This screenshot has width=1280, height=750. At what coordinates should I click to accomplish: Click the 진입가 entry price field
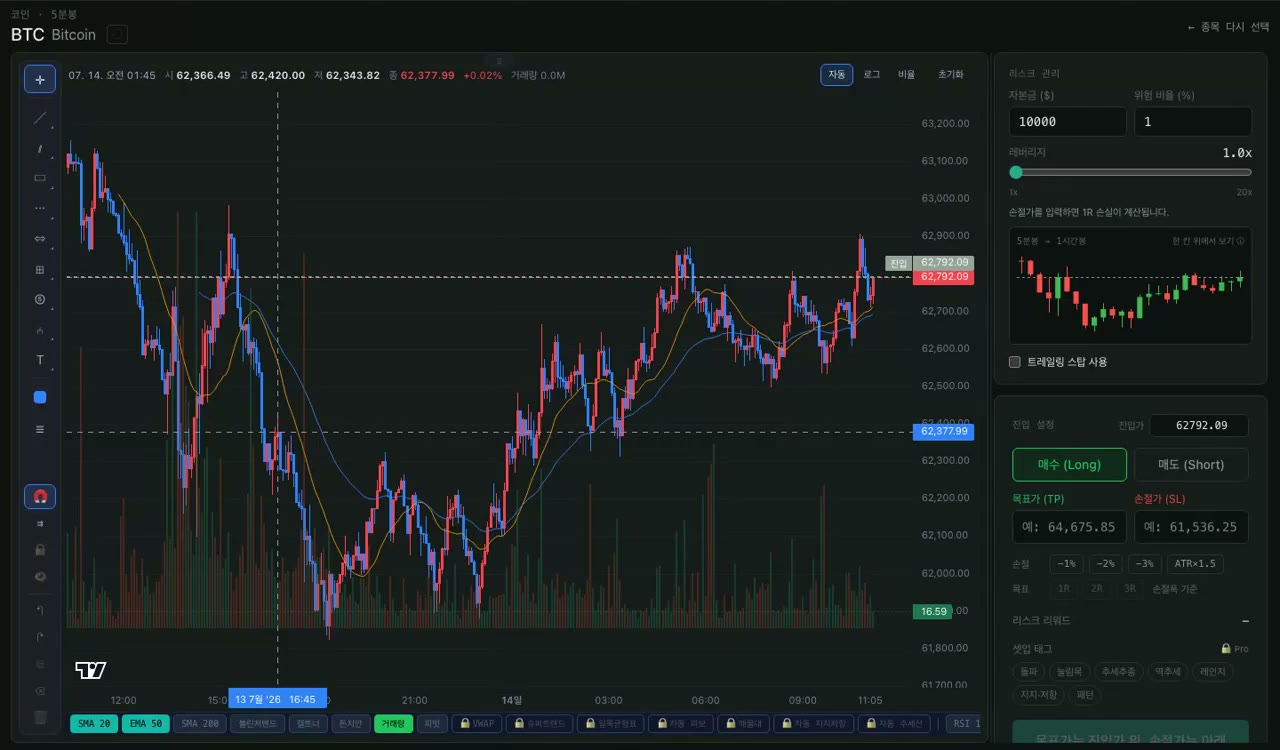(x=1199, y=425)
